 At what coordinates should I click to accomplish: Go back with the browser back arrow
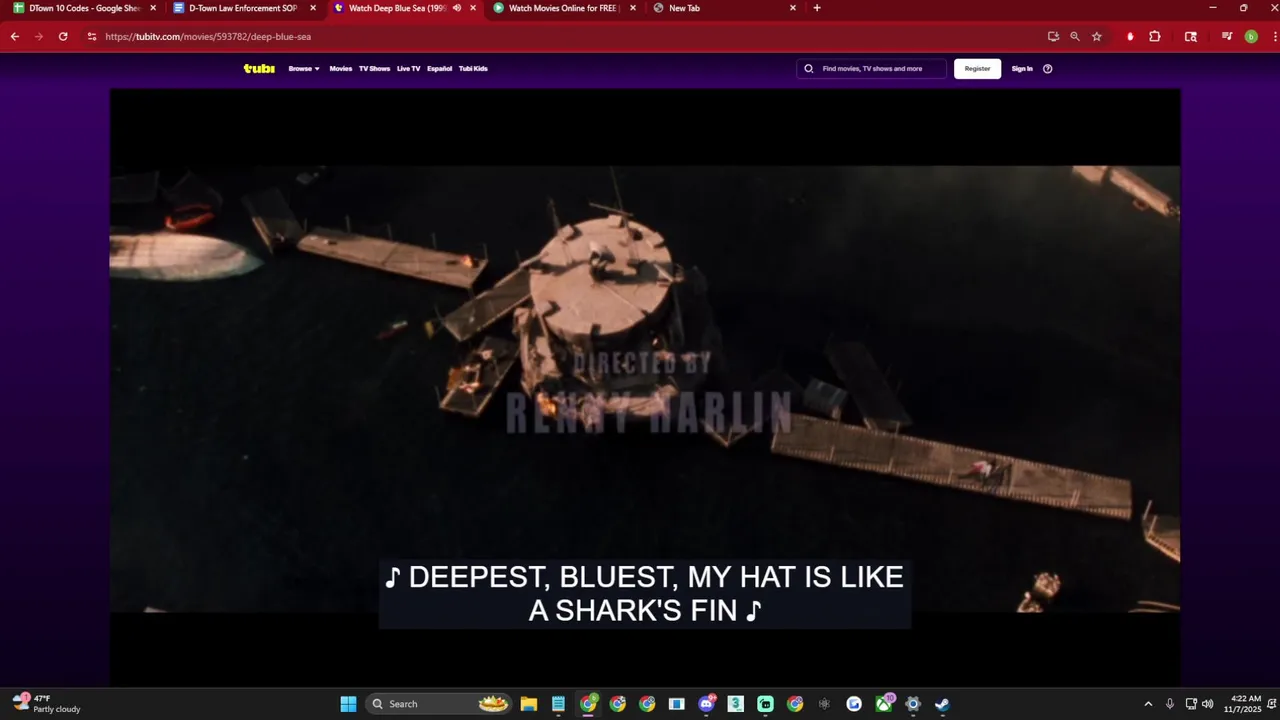[x=15, y=36]
